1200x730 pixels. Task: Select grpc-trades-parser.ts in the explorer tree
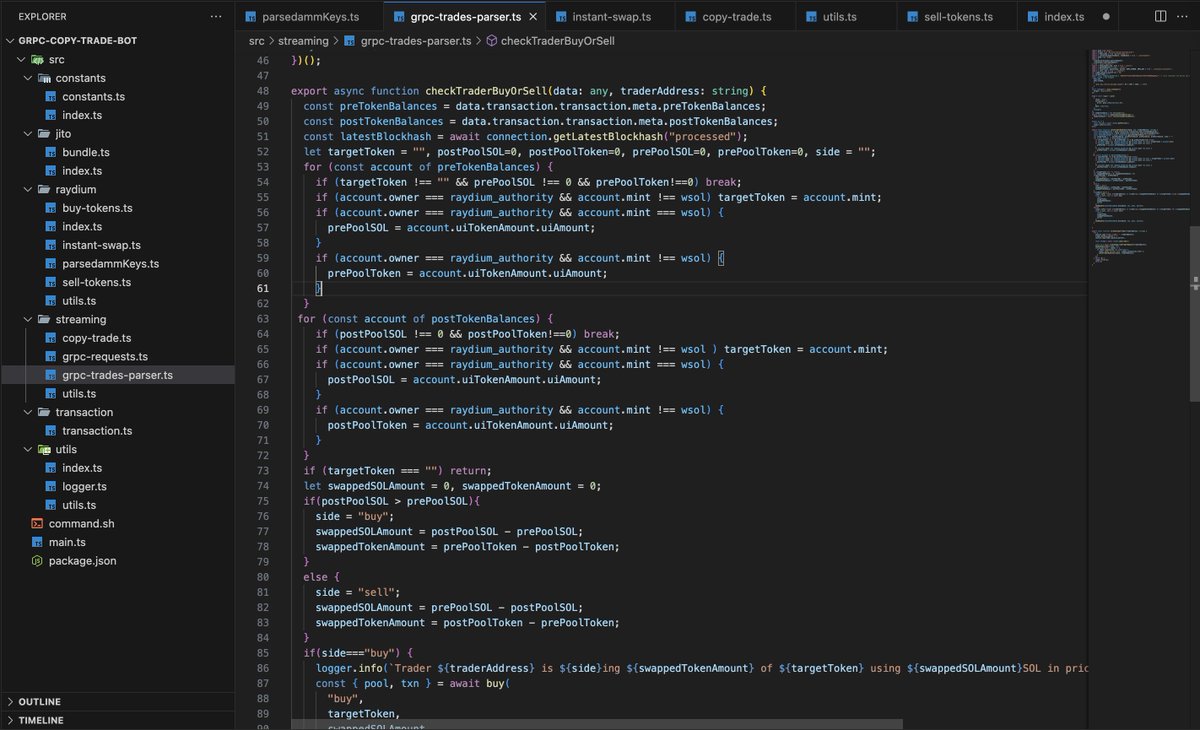click(x=117, y=375)
